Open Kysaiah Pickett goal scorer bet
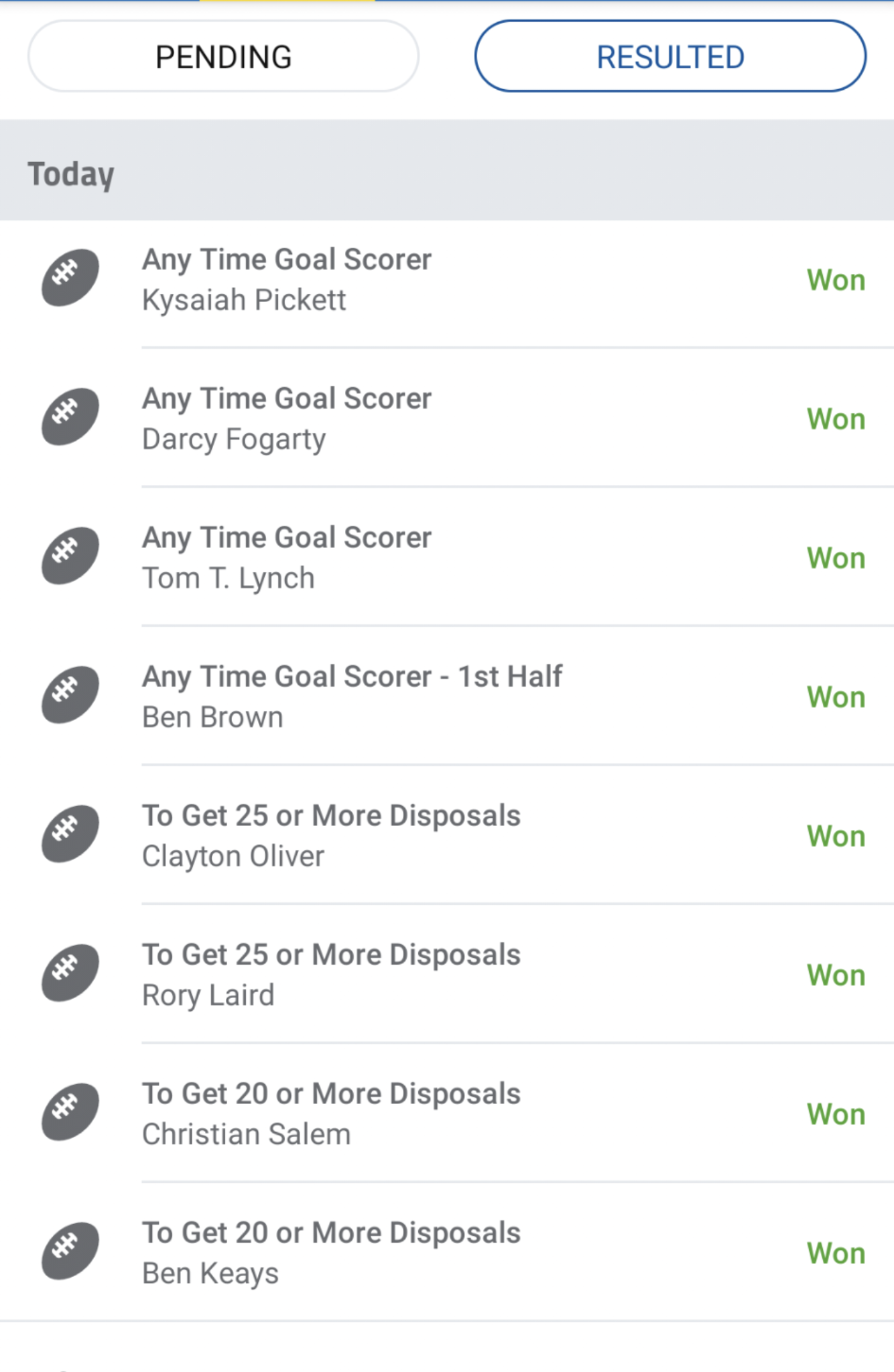 point(287,280)
